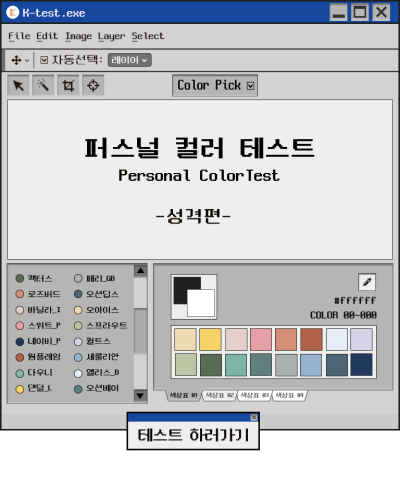
Task: Toggle the 자동선택 checkbox
Action: pos(44,60)
